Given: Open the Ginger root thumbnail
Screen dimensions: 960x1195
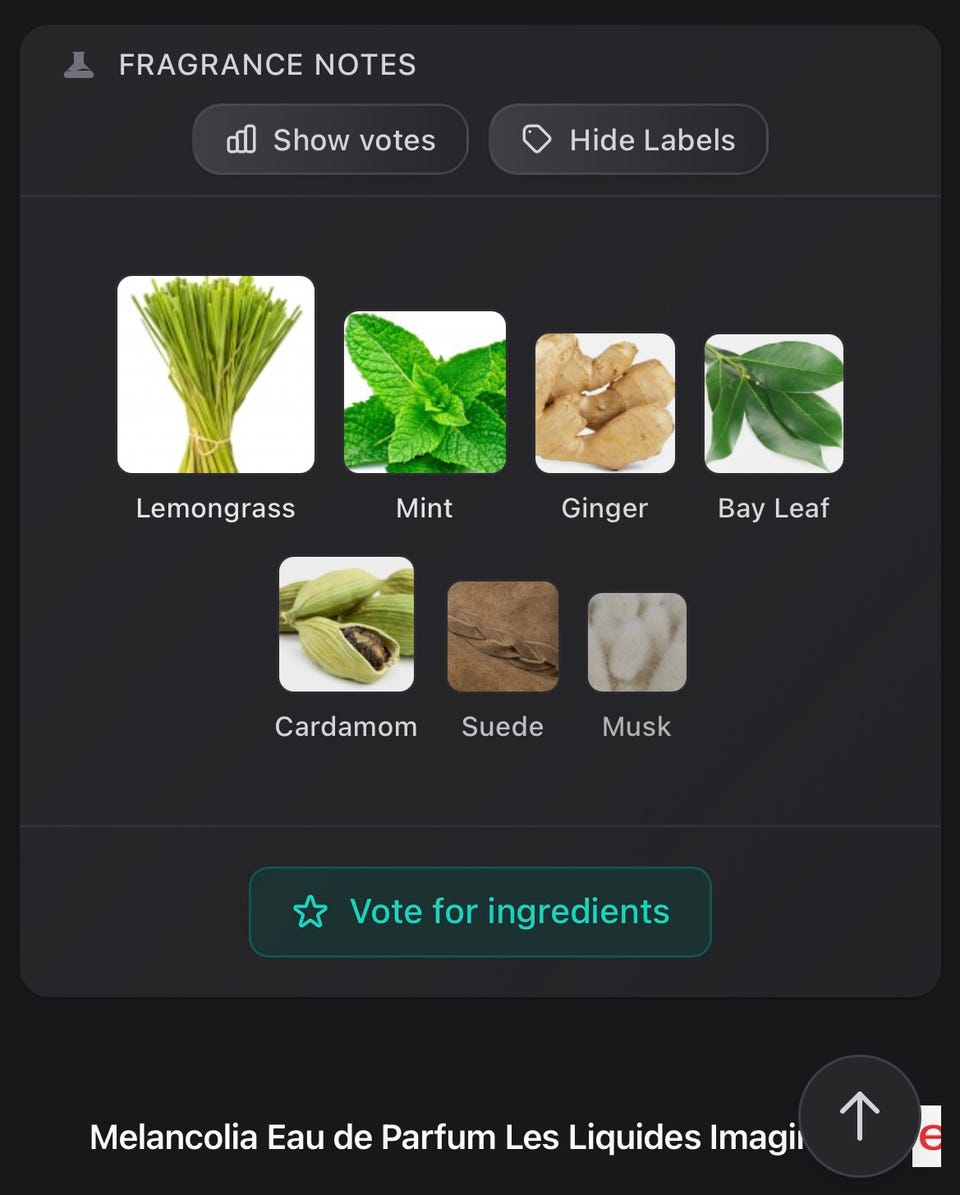Looking at the screenshot, I should 605,403.
